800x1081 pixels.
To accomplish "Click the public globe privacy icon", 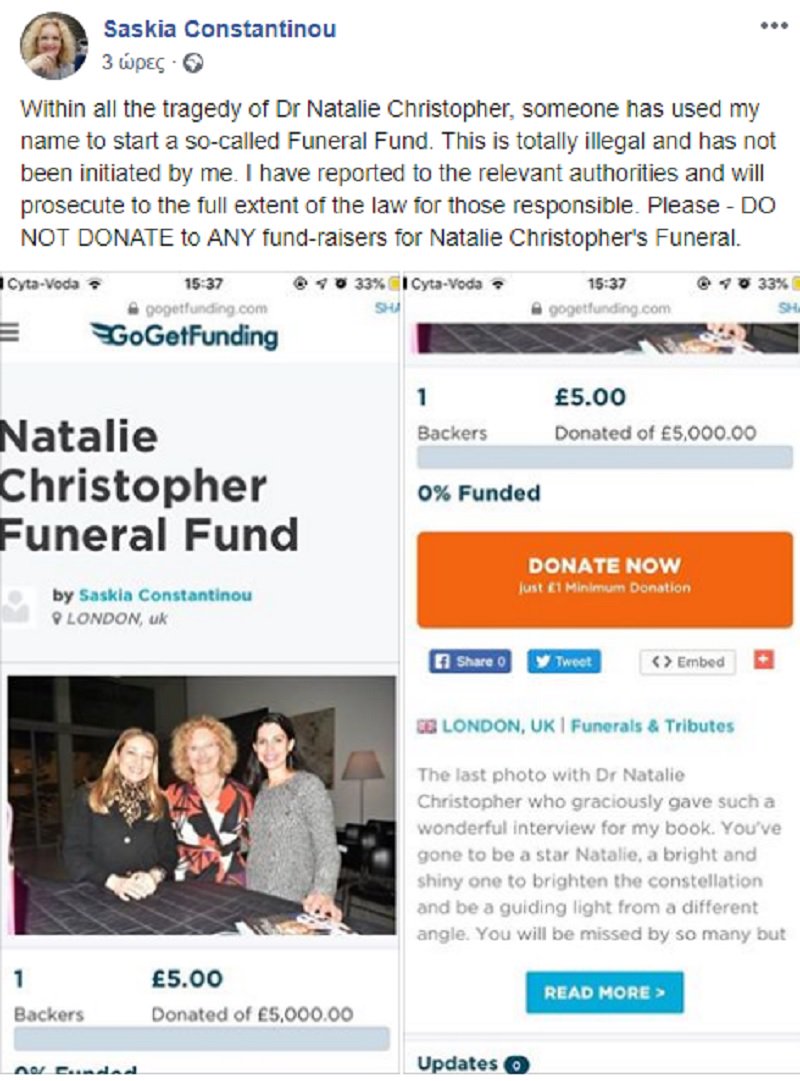I will click(x=194, y=63).
